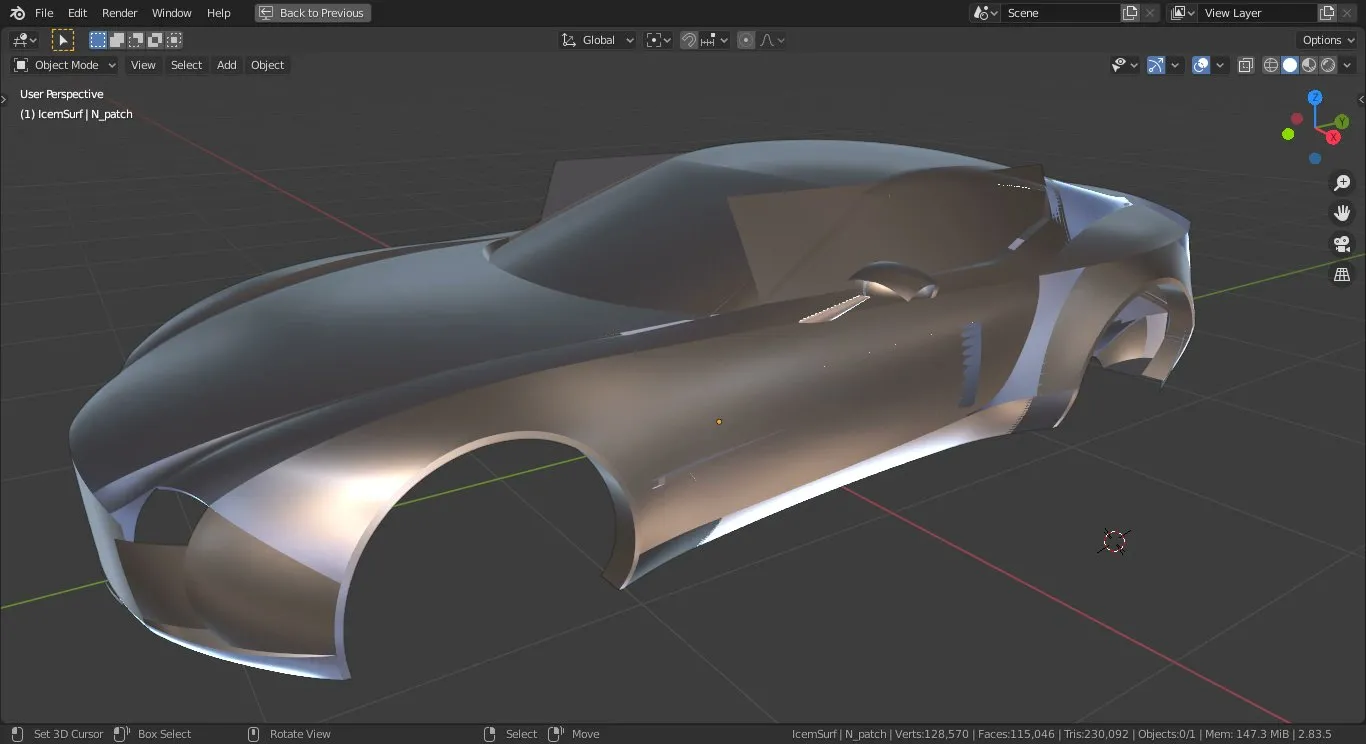Screen dimensions: 1366x744
Task: Toggle orthographic view with the grid icon
Action: pos(1342,274)
